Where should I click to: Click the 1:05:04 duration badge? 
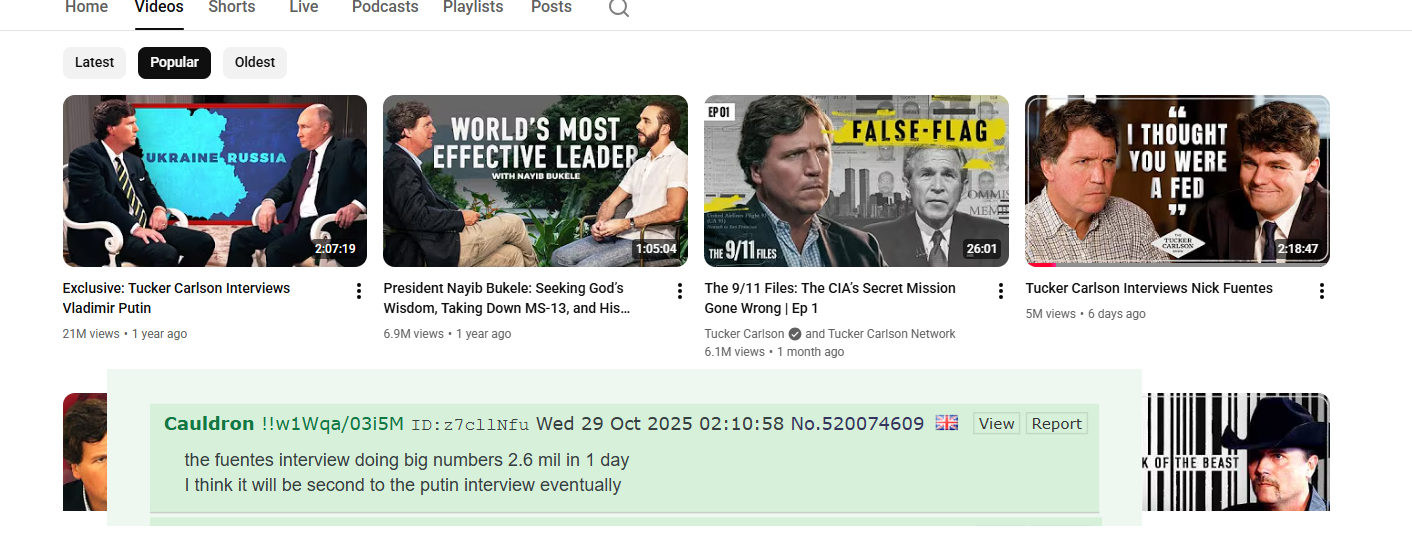click(656, 249)
